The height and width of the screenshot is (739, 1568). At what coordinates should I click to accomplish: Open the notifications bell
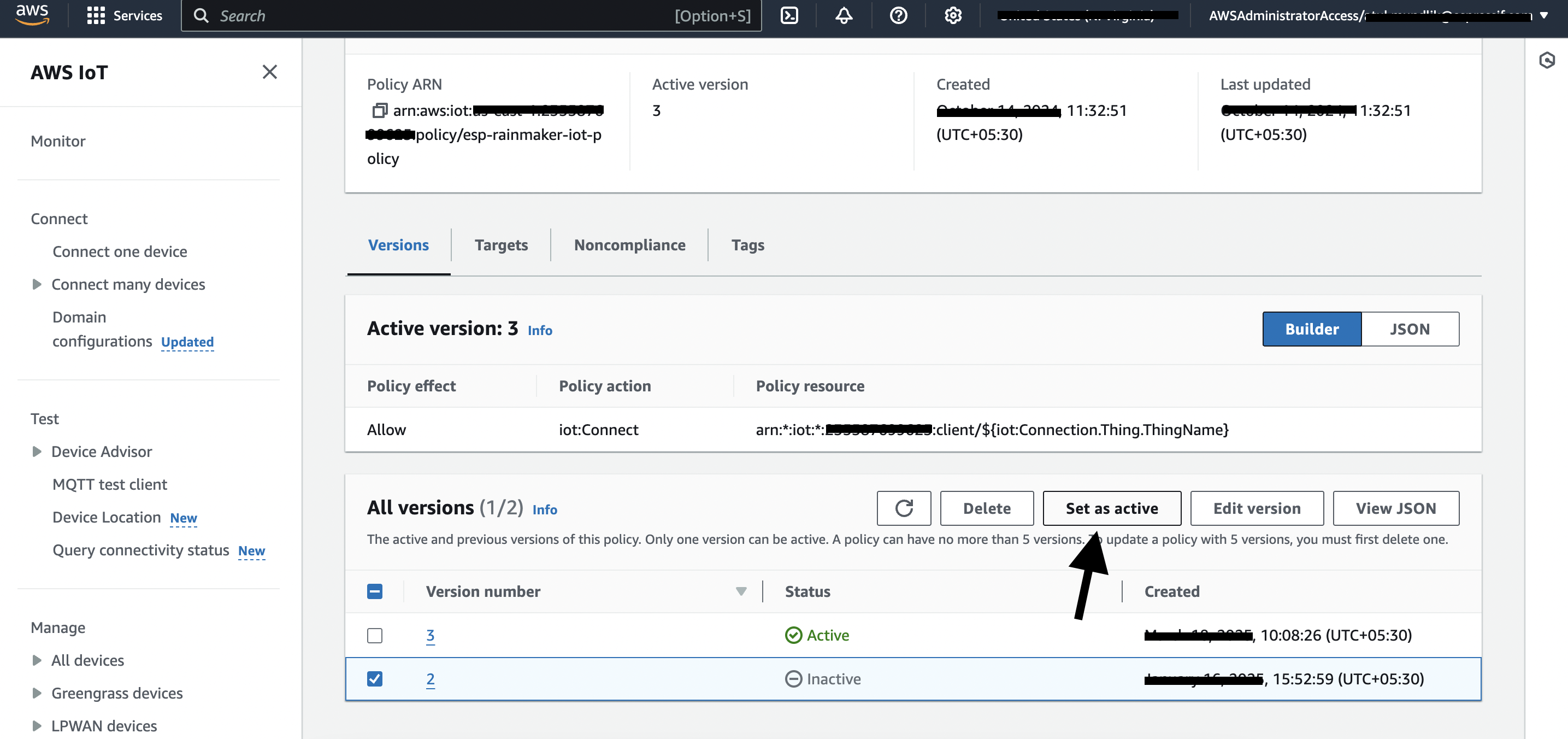point(843,15)
